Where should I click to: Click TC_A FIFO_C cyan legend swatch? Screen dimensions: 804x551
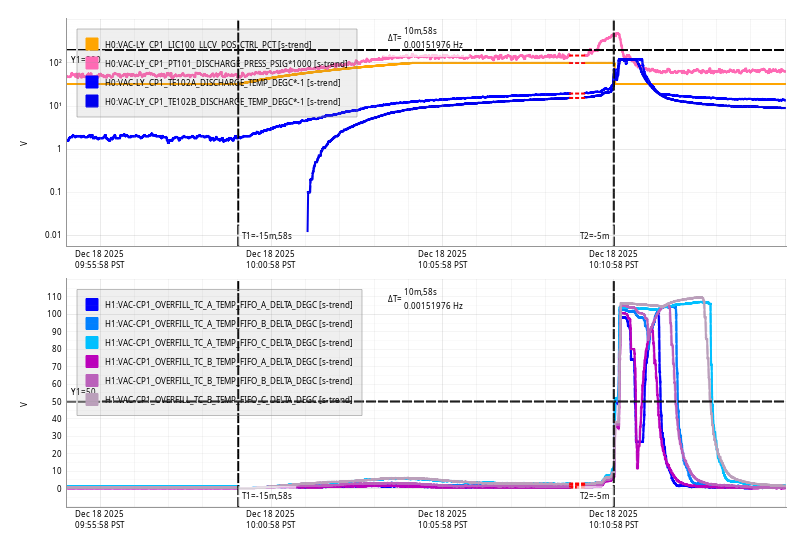[x=92, y=342]
